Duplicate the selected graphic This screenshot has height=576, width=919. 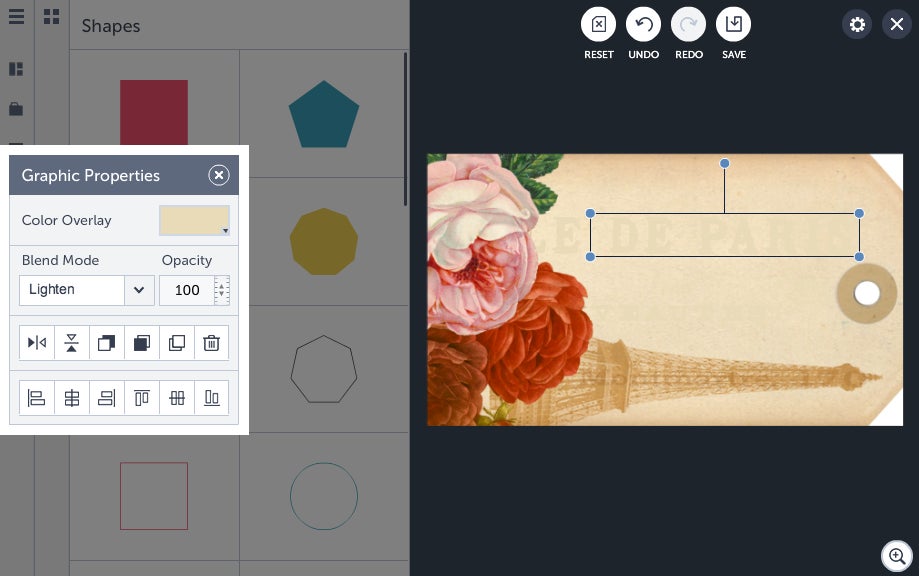click(176, 343)
